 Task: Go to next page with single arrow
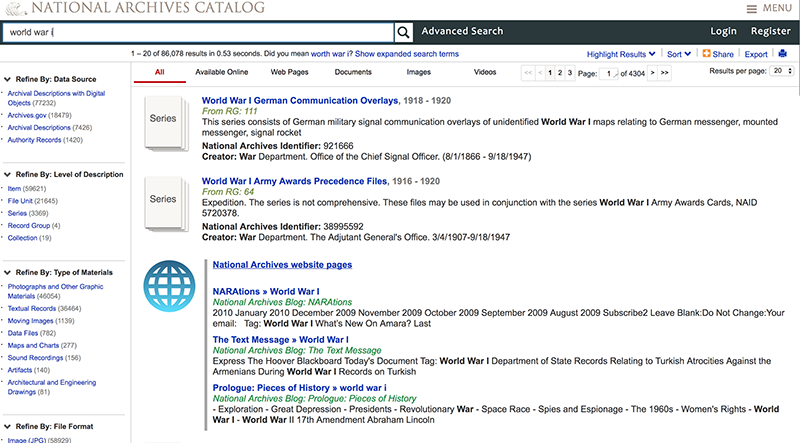pyautogui.click(x=653, y=73)
